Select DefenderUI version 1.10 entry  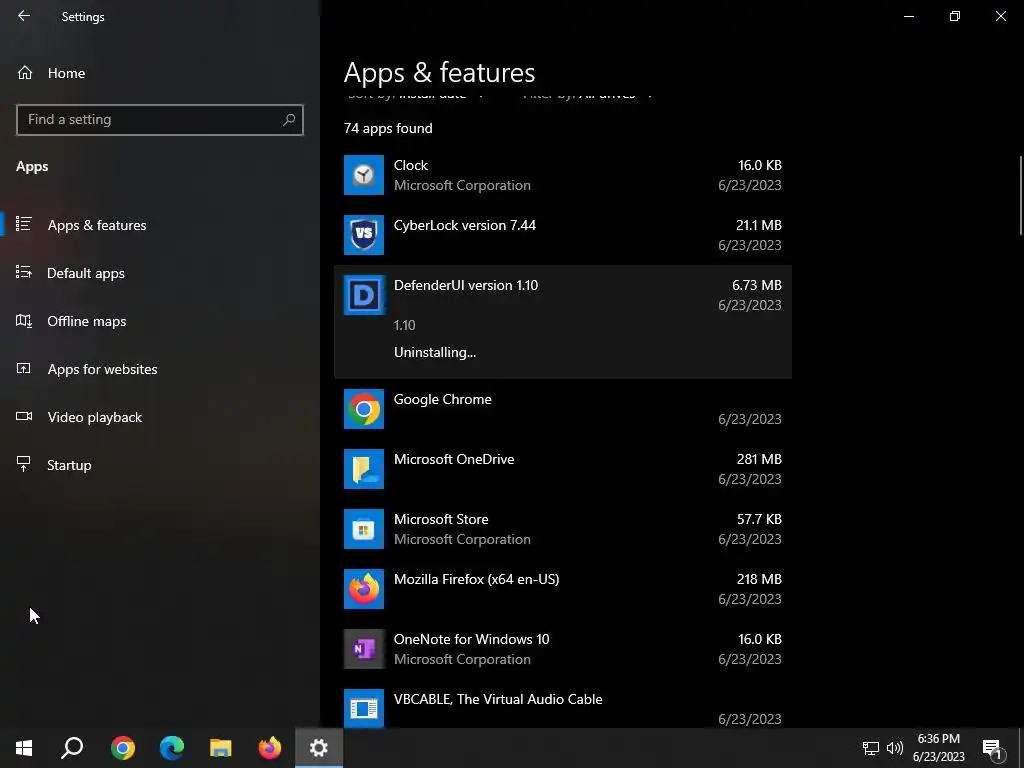(x=466, y=285)
